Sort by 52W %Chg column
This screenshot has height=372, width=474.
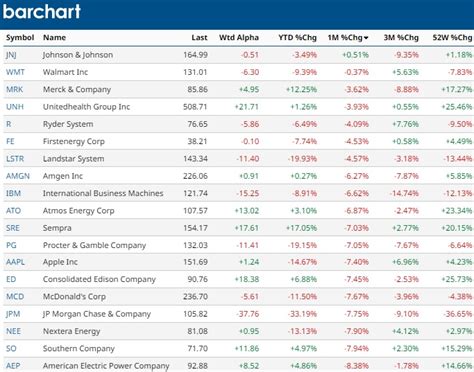[x=452, y=37]
